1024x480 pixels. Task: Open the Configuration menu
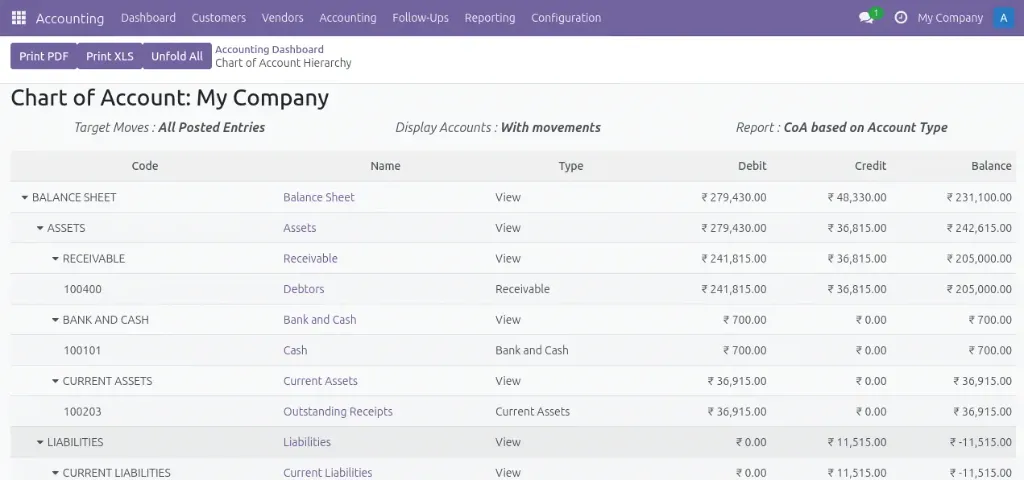coord(566,18)
